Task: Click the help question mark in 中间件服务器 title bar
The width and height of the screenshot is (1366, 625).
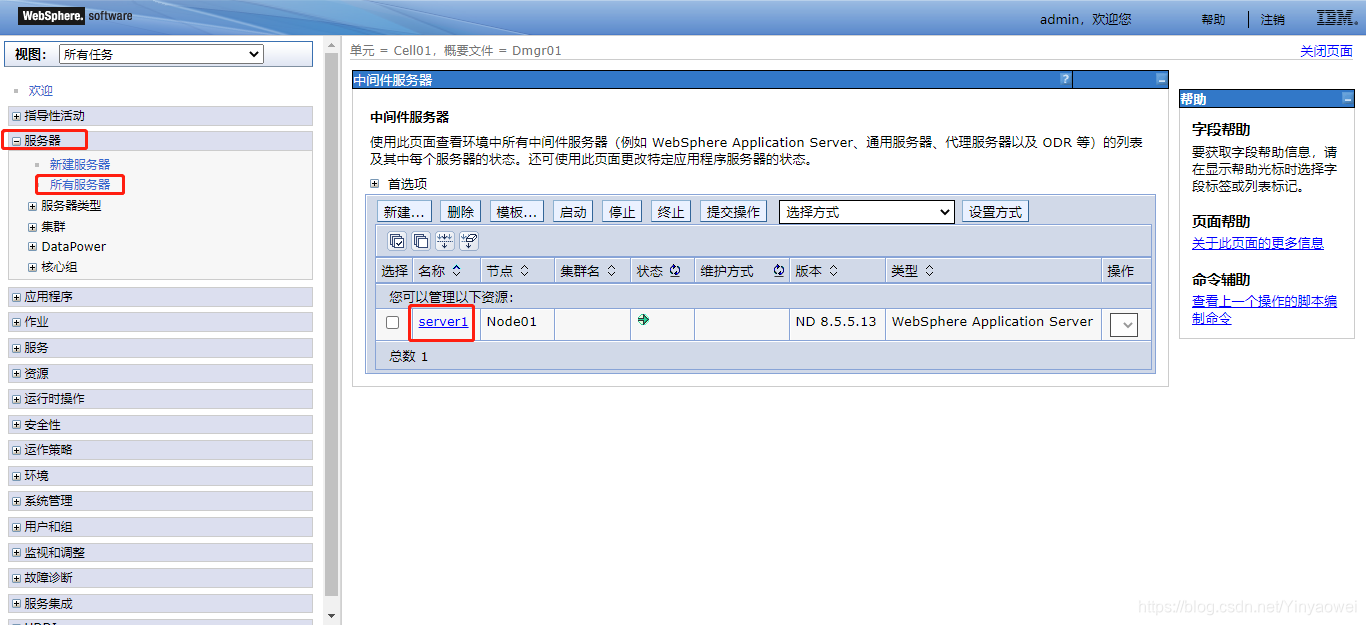Action: coord(1065,80)
